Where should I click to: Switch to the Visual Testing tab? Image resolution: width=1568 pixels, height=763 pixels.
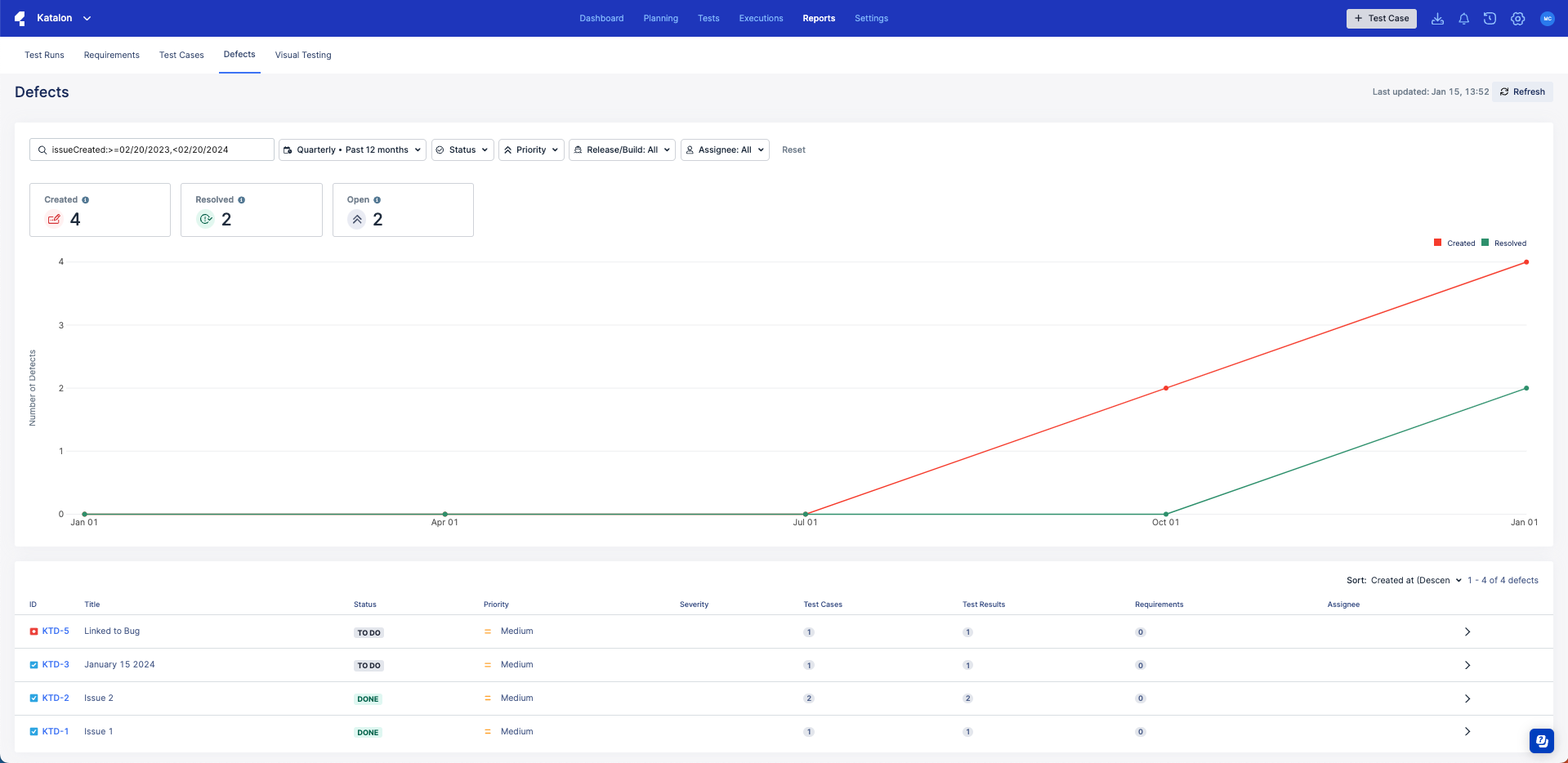click(x=302, y=55)
